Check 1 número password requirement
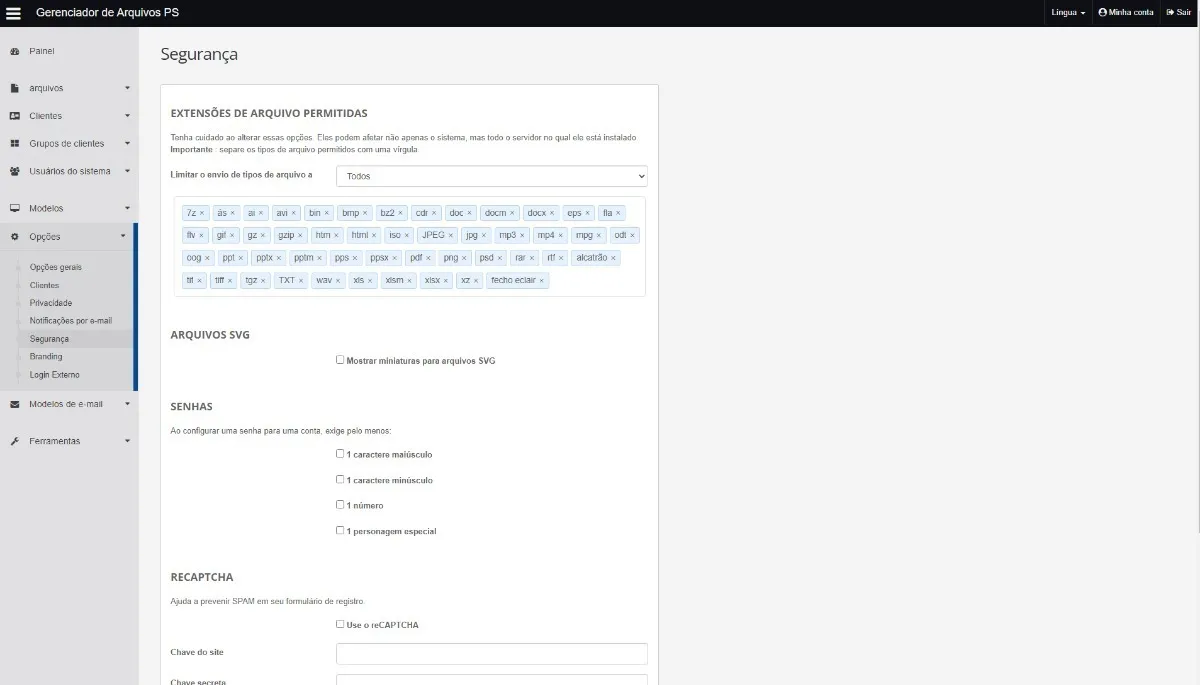This screenshot has height=685, width=1200. (340, 504)
